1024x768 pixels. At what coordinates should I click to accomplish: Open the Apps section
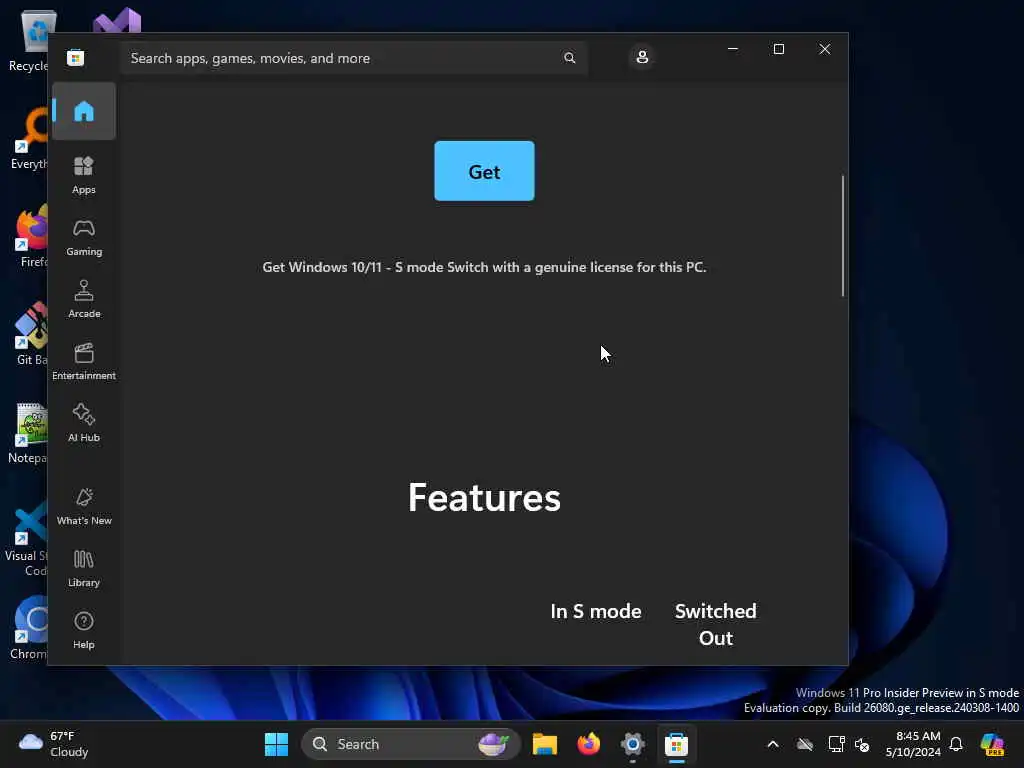84,175
